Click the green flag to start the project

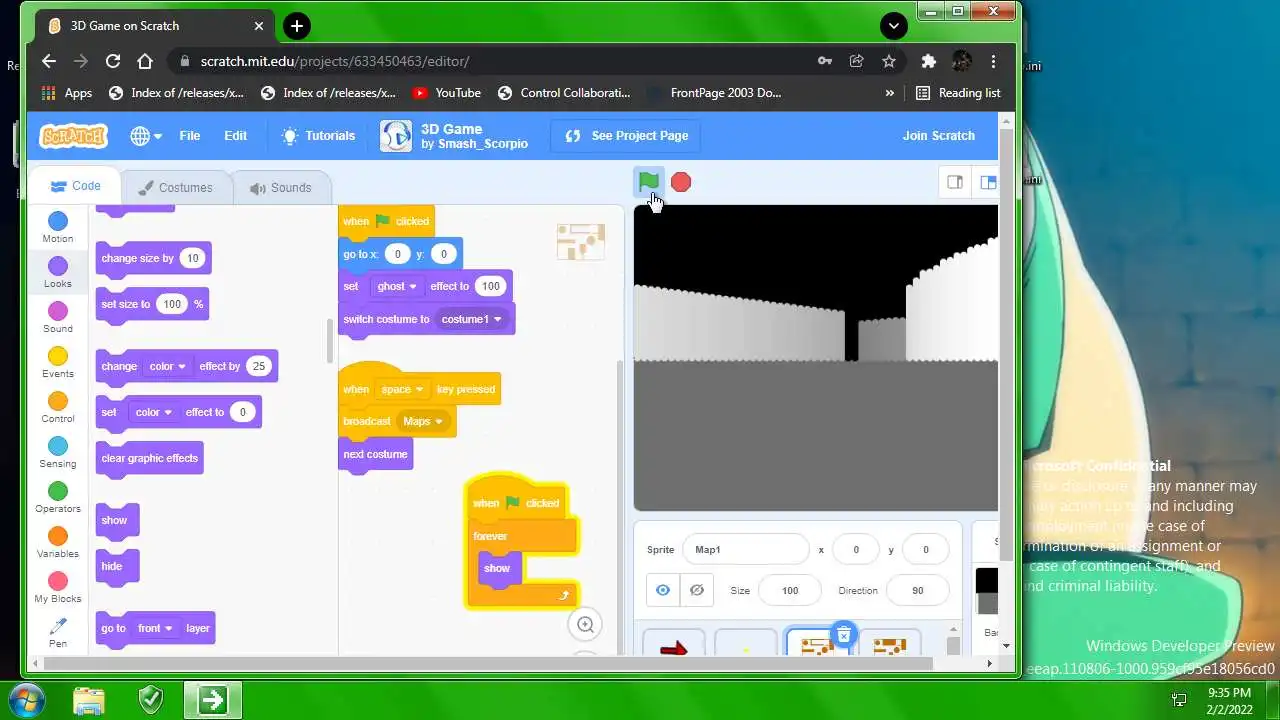pos(648,182)
